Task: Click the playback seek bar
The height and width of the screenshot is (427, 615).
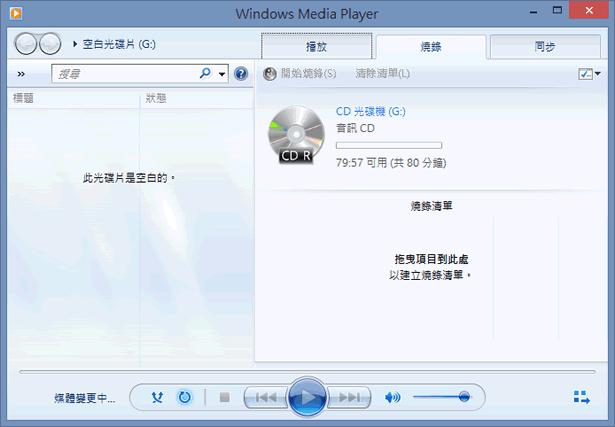Action: pyautogui.click(x=307, y=371)
